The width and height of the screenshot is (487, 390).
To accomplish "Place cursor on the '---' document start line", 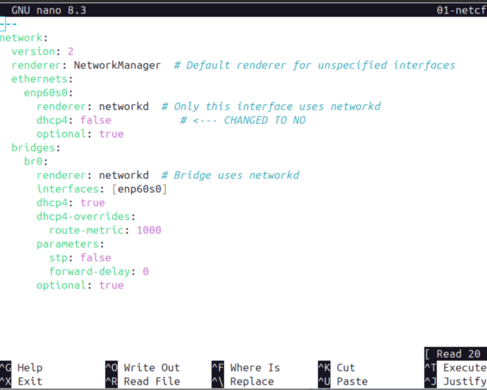I will click(x=8, y=24).
